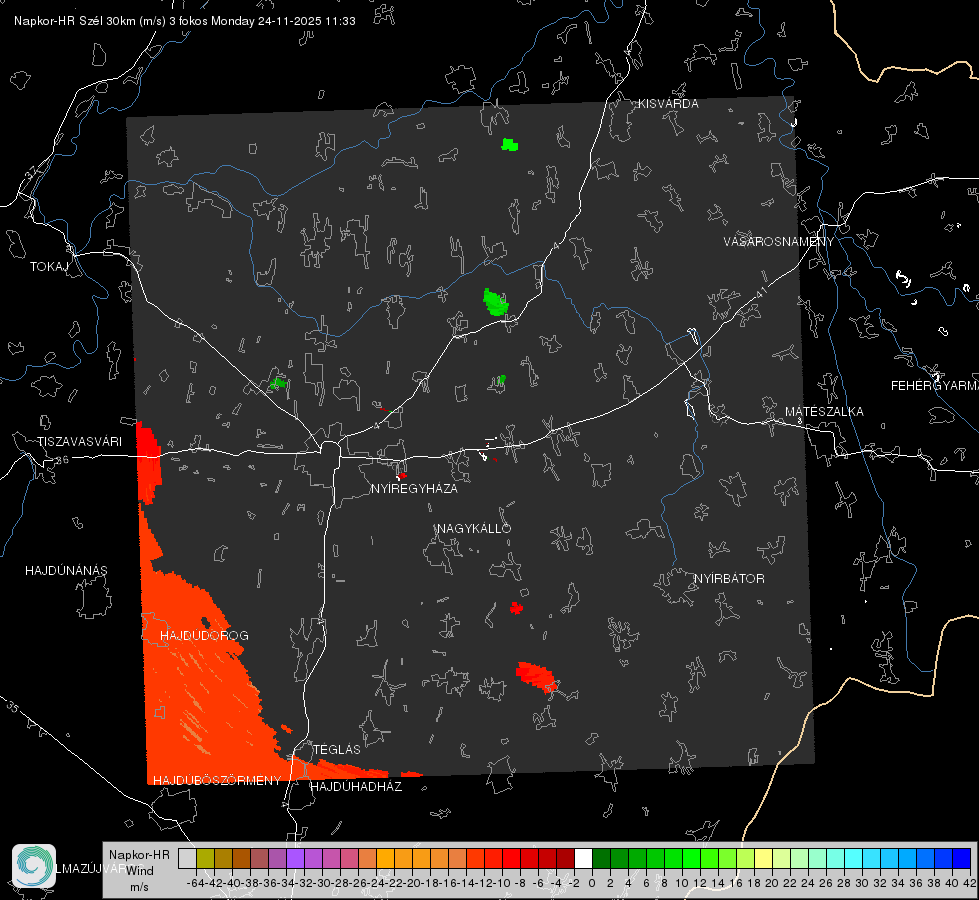Click the large green echo in map center
979x900 pixels.
(496, 302)
